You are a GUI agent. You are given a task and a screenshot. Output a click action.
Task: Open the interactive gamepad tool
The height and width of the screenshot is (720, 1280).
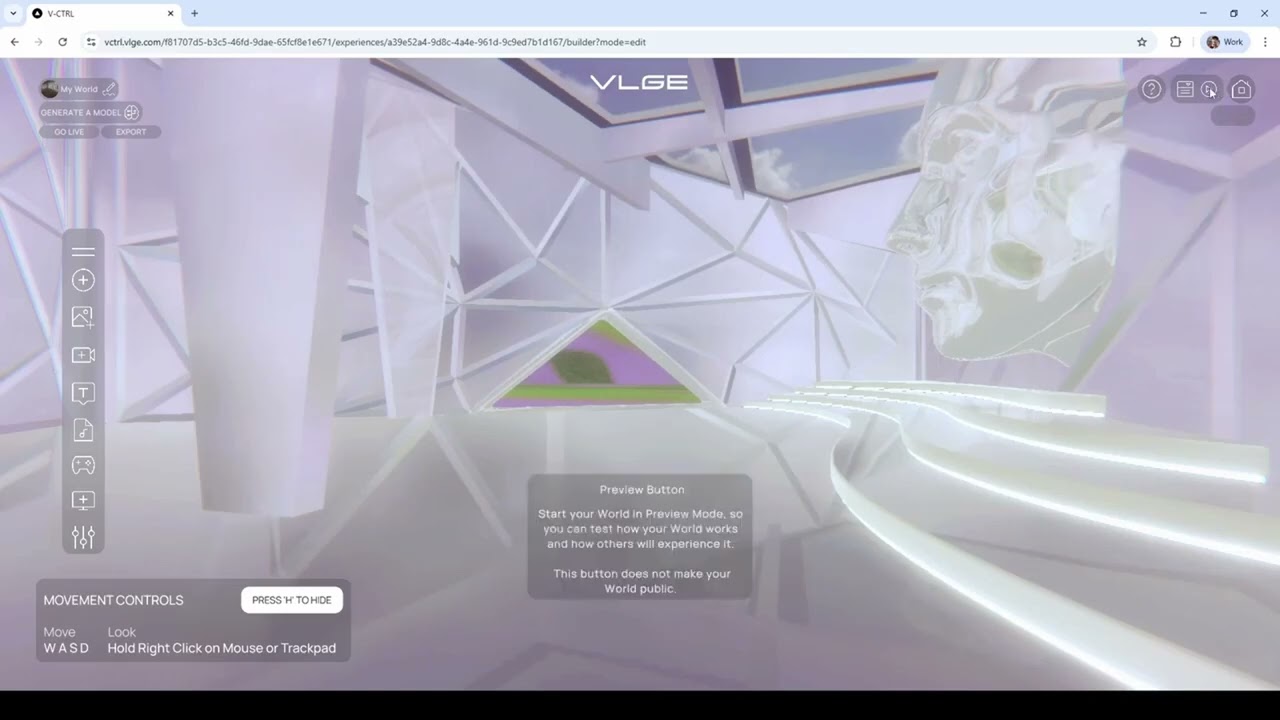[x=83, y=465]
